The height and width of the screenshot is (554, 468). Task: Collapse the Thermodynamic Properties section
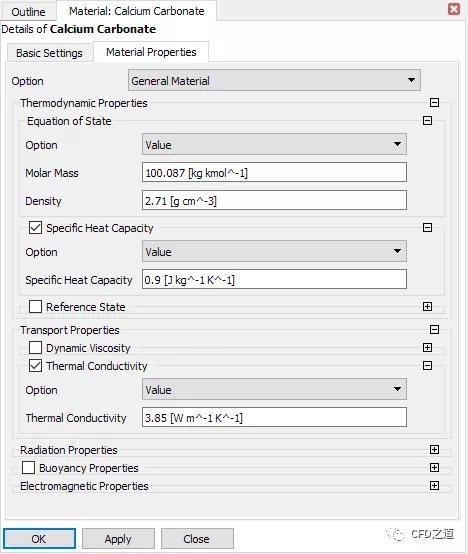[434, 103]
